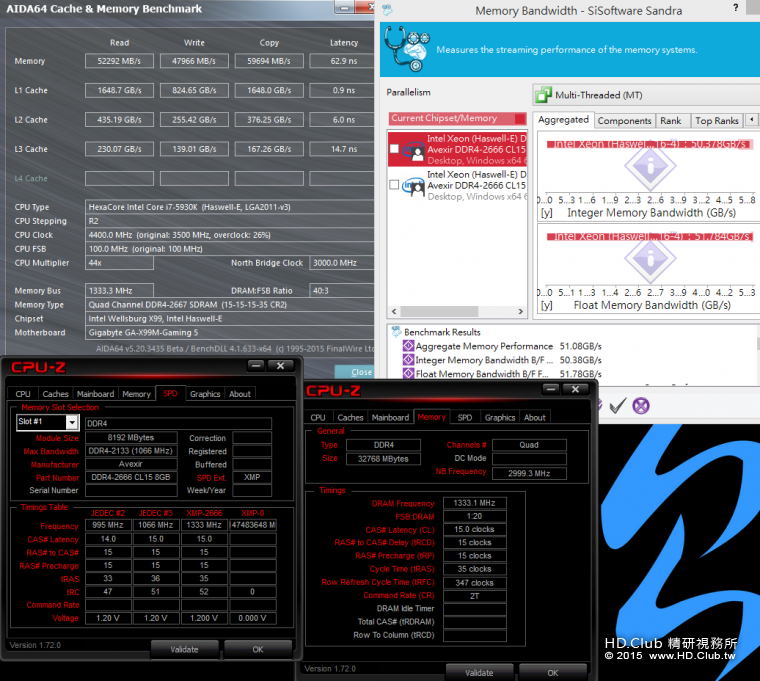The width and height of the screenshot is (760, 681).
Task: Click OK in CPU-Z Memory window
Action: [x=553, y=672]
